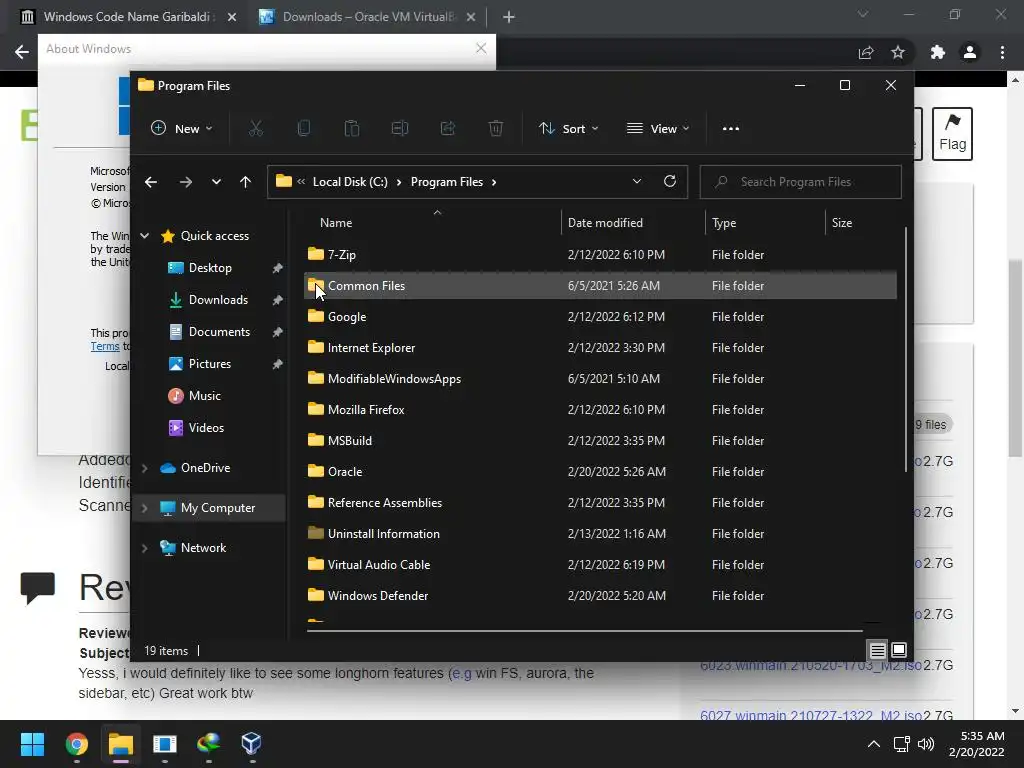Click the Terms link in About Windows
The image size is (1024, 768).
105,346
